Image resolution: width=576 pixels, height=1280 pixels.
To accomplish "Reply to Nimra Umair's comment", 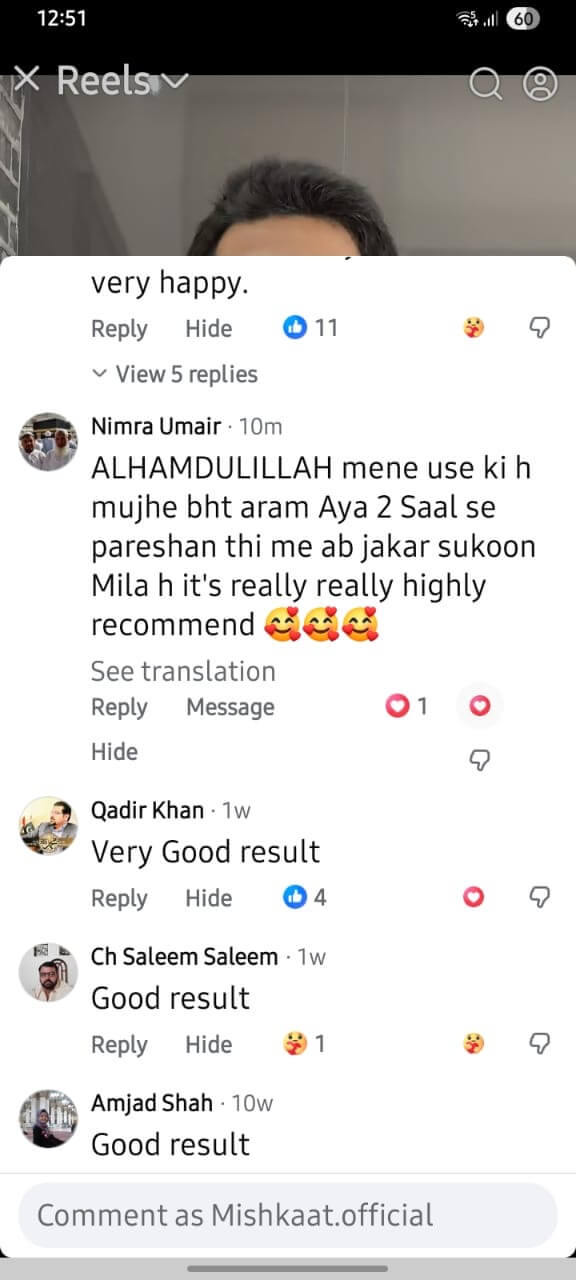I will point(119,707).
